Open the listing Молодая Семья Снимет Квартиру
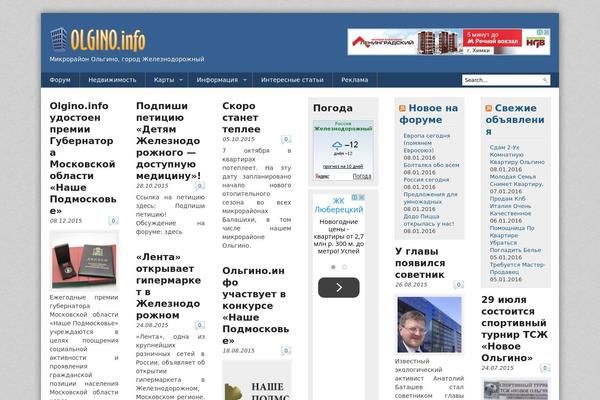Viewport: 600px width, 400px height. (516, 180)
